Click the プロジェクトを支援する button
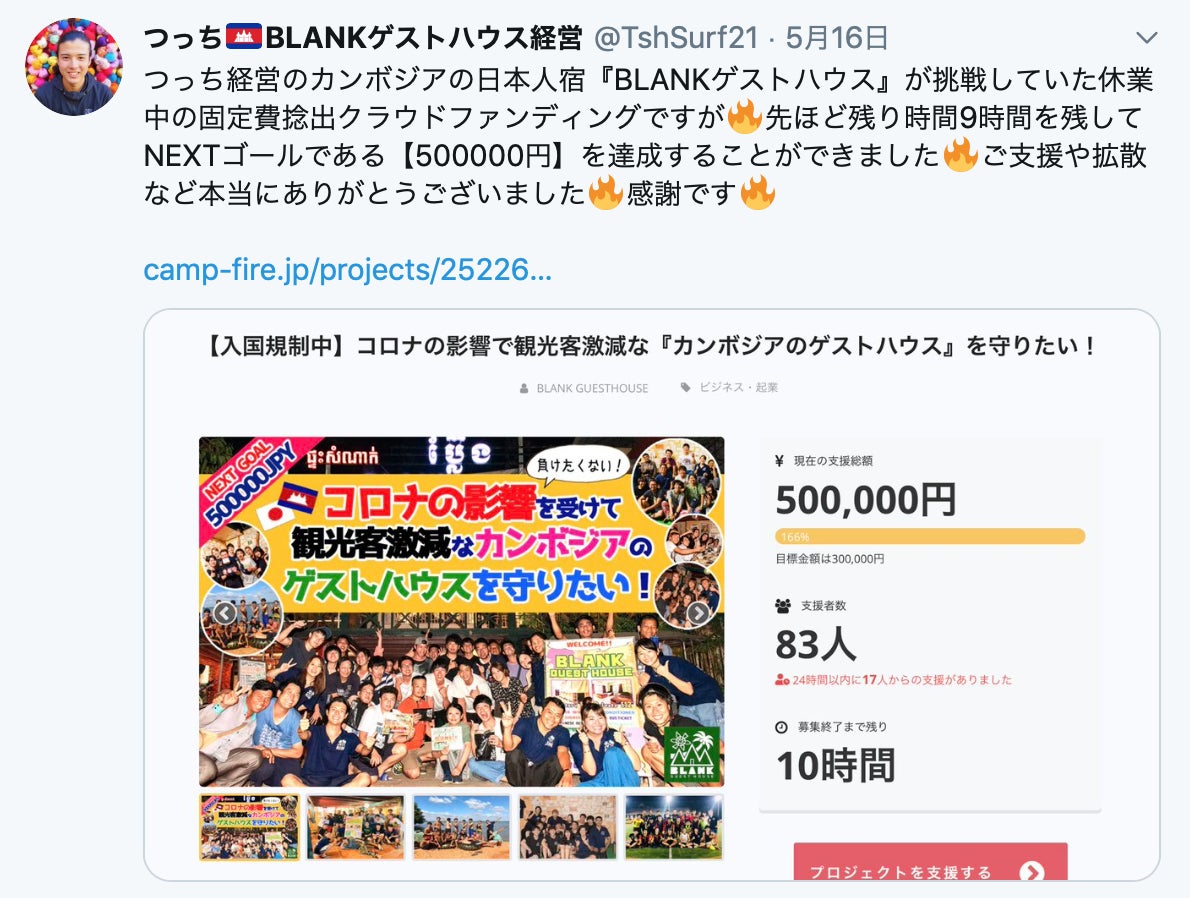Screen dimensions: 1190x898 (x=930, y=862)
